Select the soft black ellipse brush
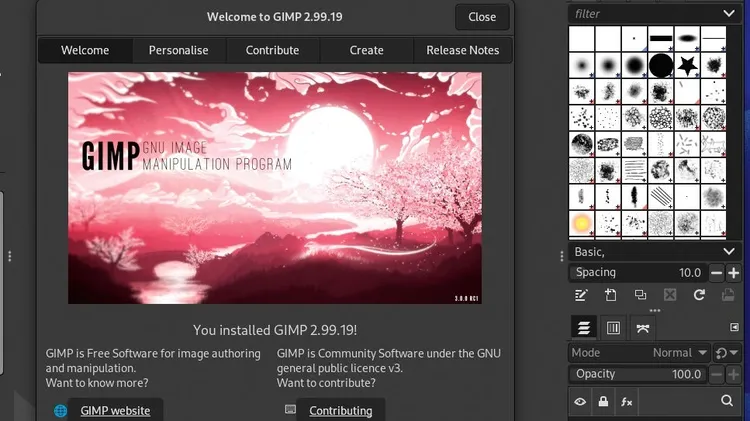The image size is (750, 421). (687, 38)
